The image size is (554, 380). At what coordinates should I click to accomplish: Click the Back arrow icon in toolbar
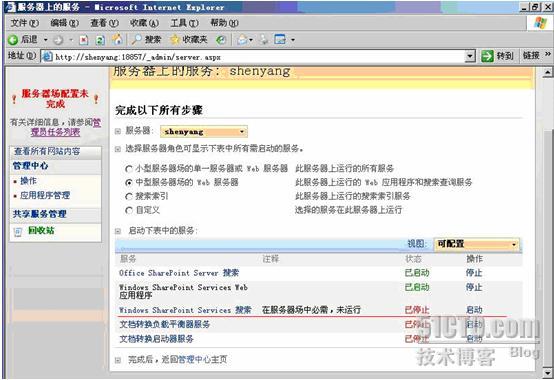13,40
